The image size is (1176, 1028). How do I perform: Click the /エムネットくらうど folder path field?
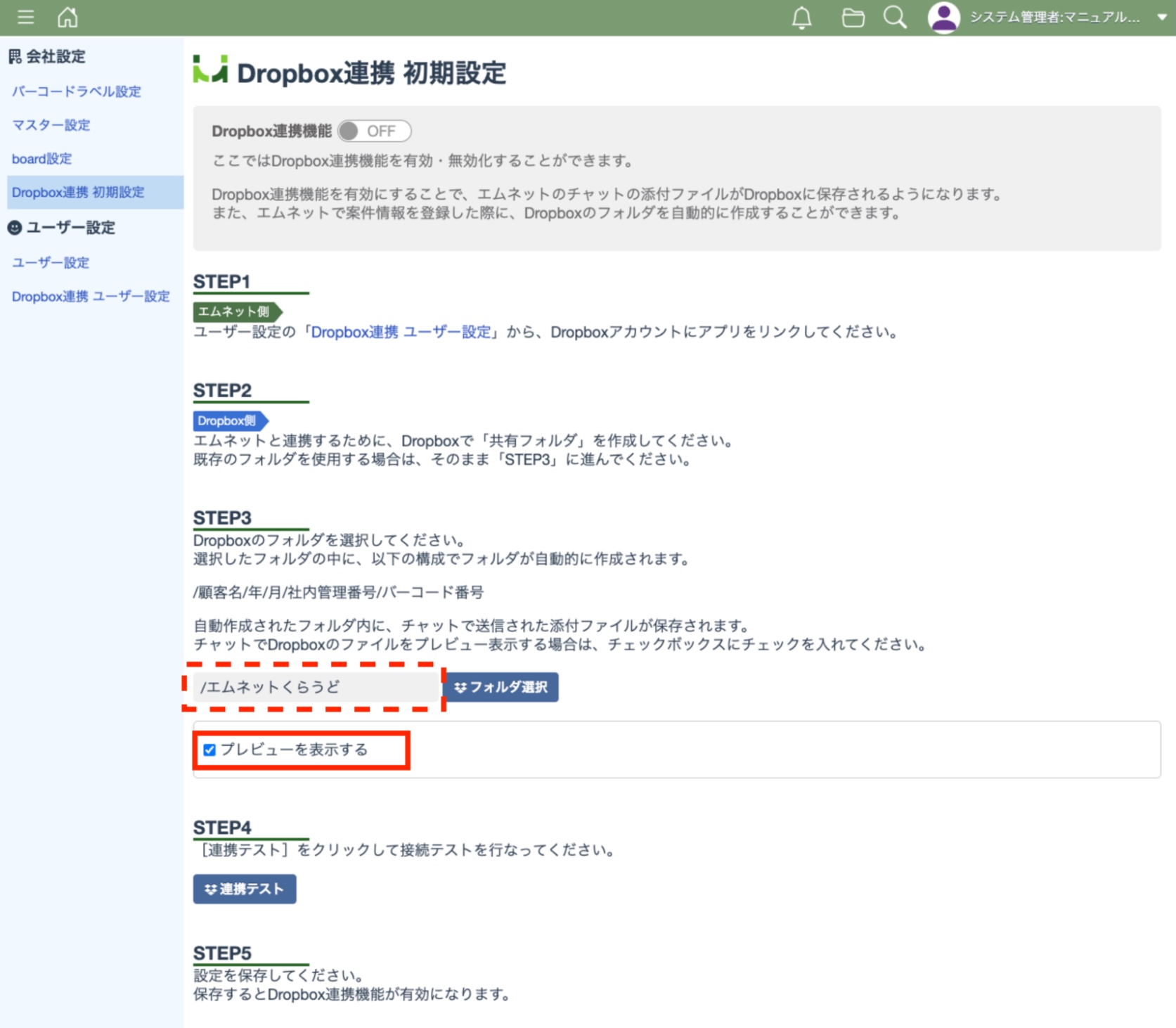click(315, 687)
